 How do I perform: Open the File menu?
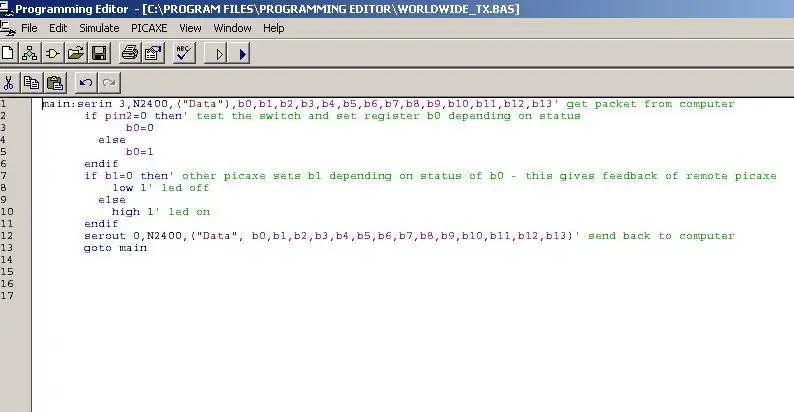[29, 28]
